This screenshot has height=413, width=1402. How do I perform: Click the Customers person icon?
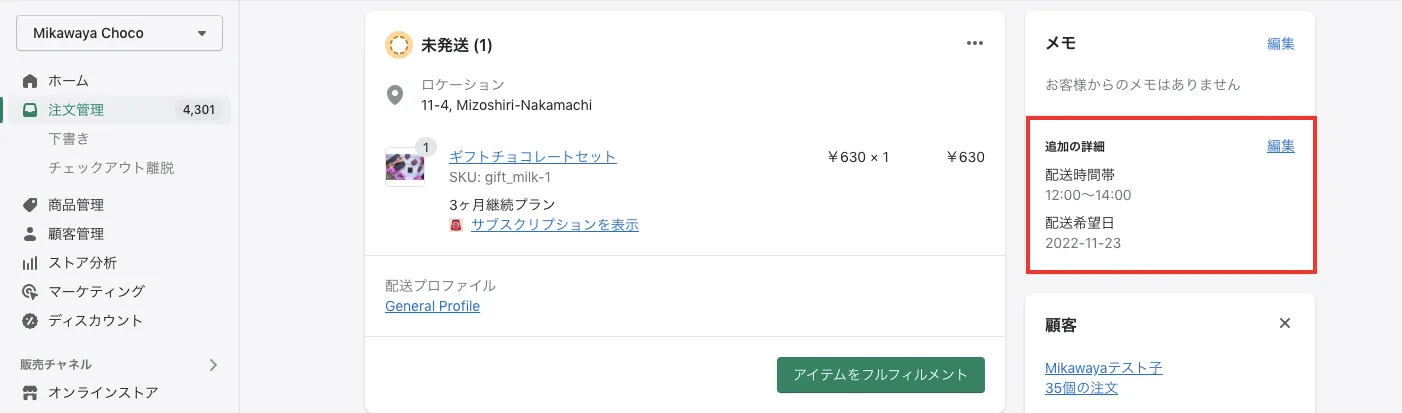[x=30, y=234]
